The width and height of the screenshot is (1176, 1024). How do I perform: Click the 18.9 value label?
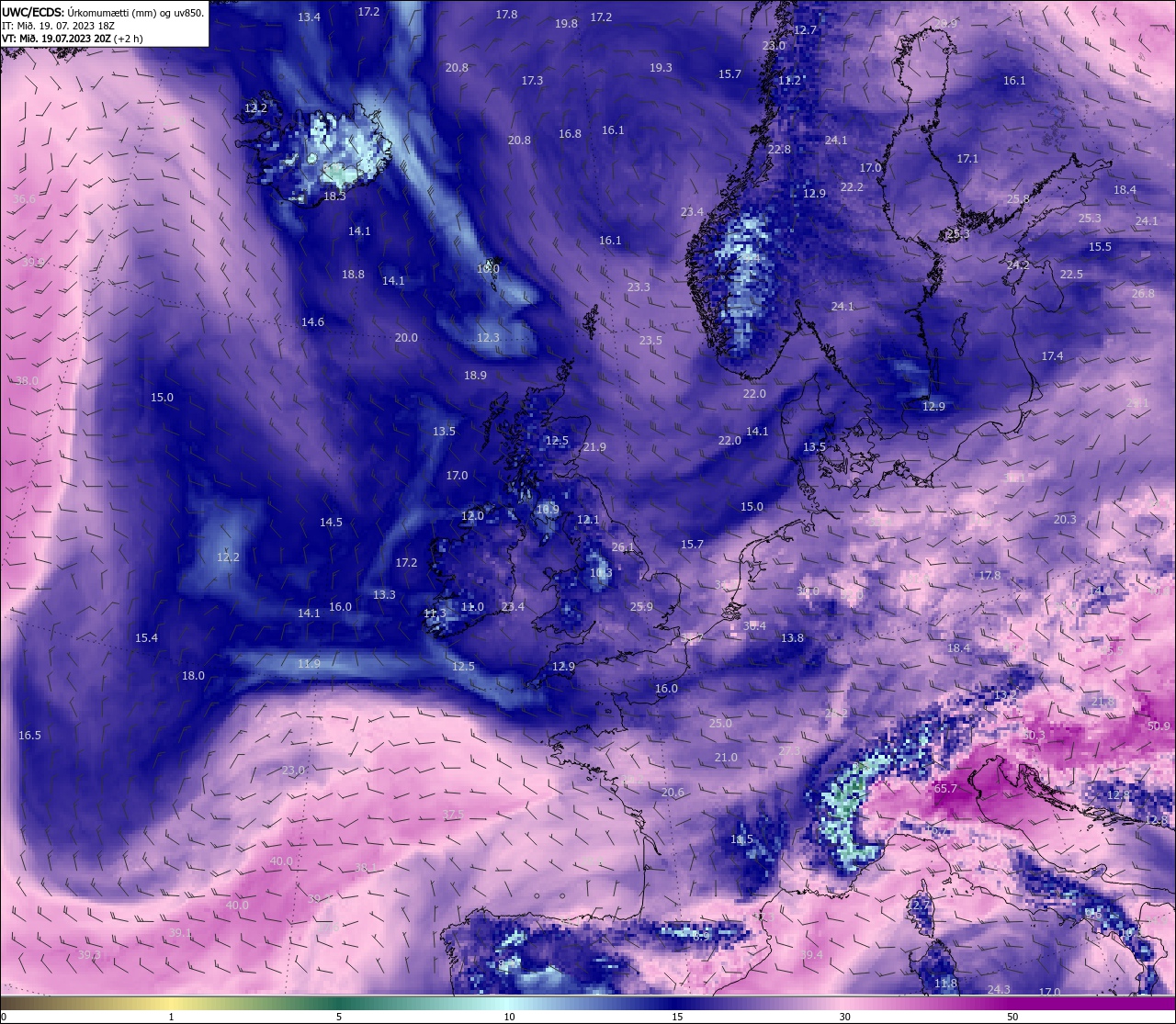click(475, 376)
